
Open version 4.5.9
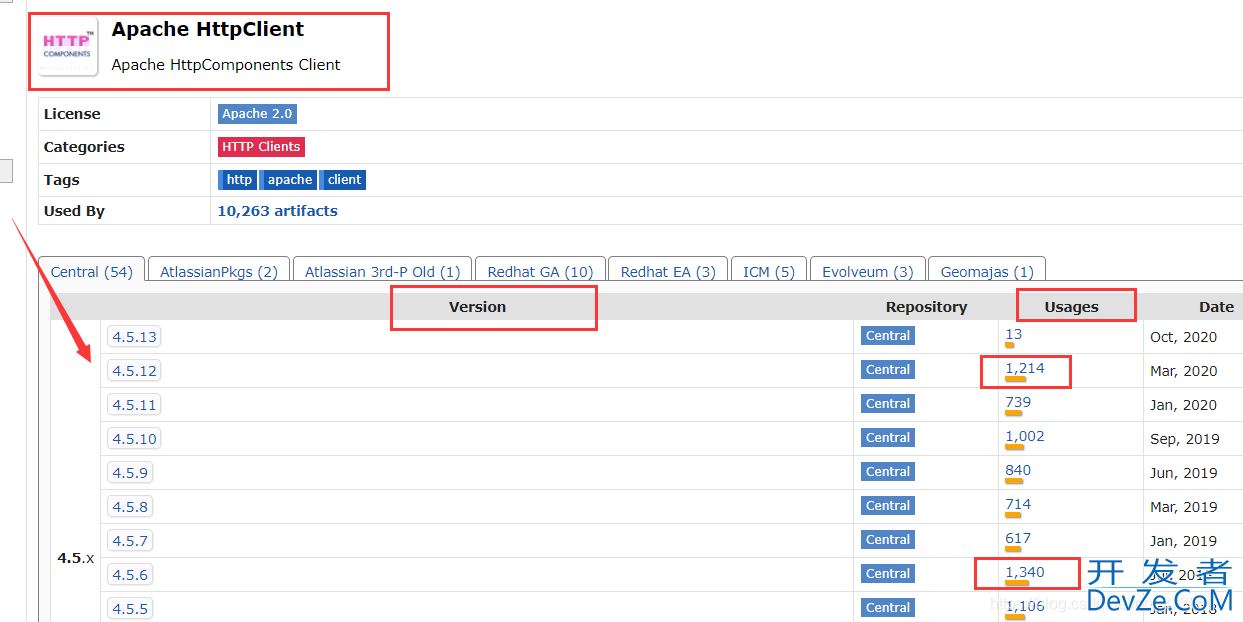click(130, 473)
